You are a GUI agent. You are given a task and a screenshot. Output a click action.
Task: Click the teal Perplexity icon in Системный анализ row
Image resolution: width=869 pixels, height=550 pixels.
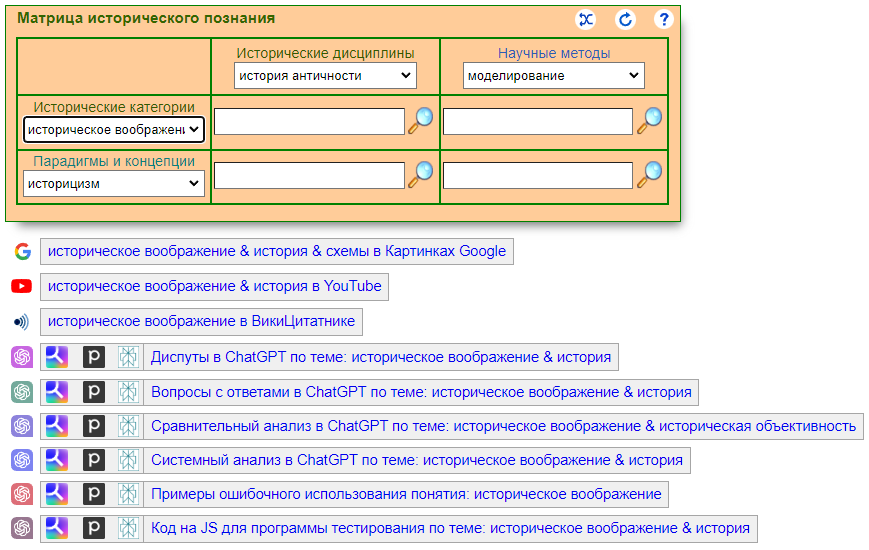coord(128,460)
